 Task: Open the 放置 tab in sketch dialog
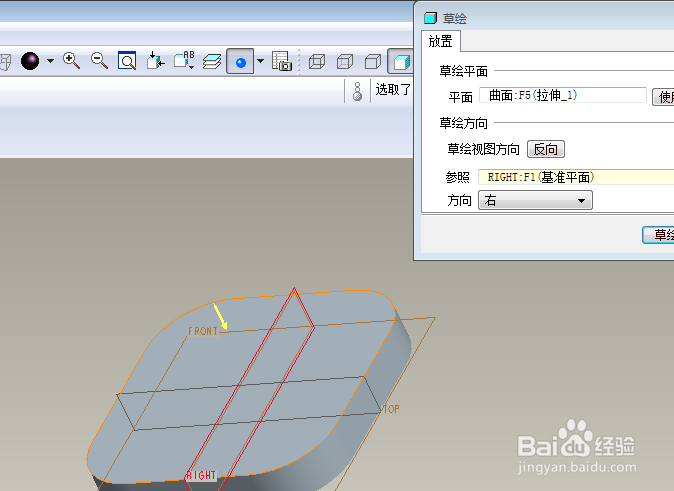click(441, 41)
